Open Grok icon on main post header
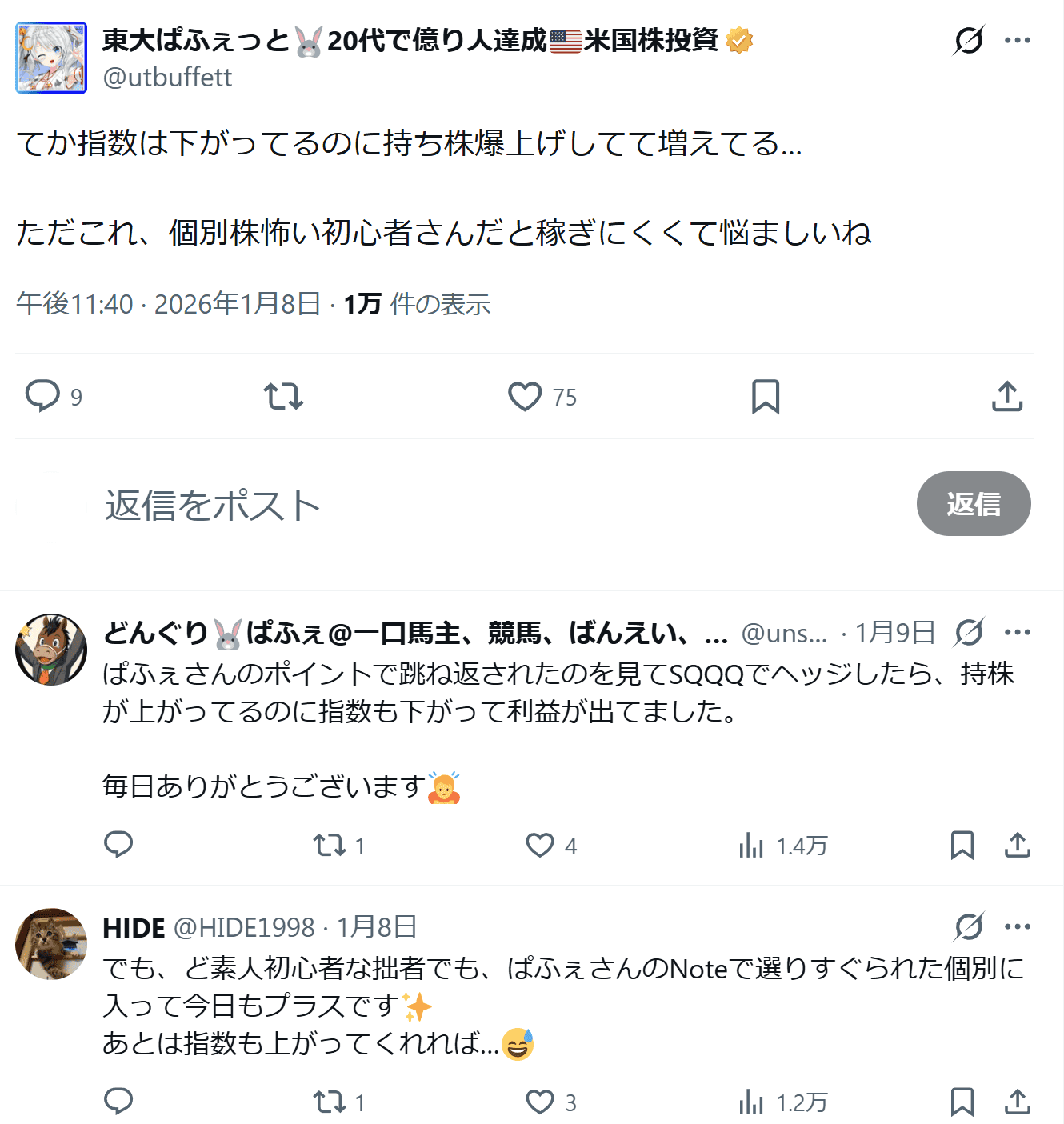This screenshot has height=1124, width=1064. tap(969, 40)
